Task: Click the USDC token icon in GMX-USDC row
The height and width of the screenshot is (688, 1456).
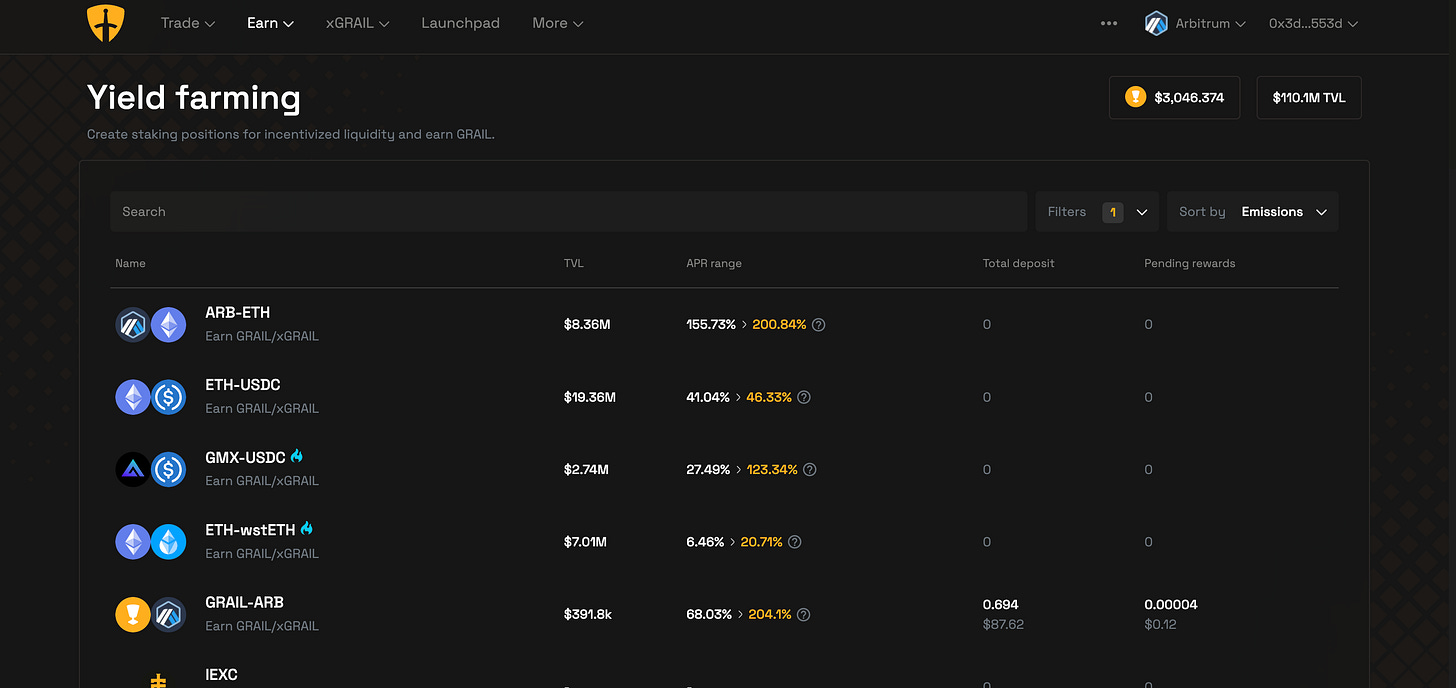Action: point(168,469)
